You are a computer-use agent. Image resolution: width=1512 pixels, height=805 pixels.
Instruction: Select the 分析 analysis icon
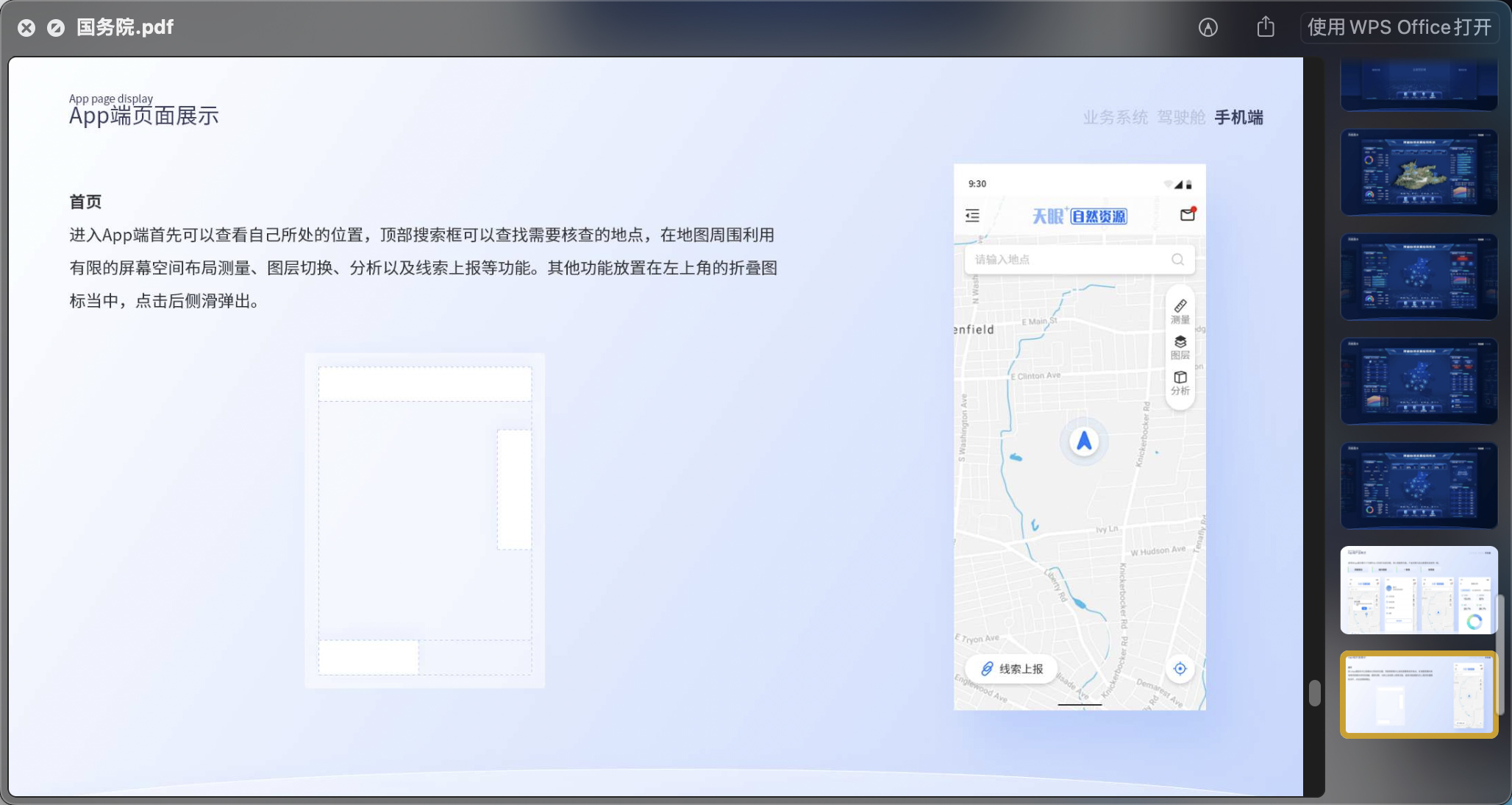[x=1180, y=383]
